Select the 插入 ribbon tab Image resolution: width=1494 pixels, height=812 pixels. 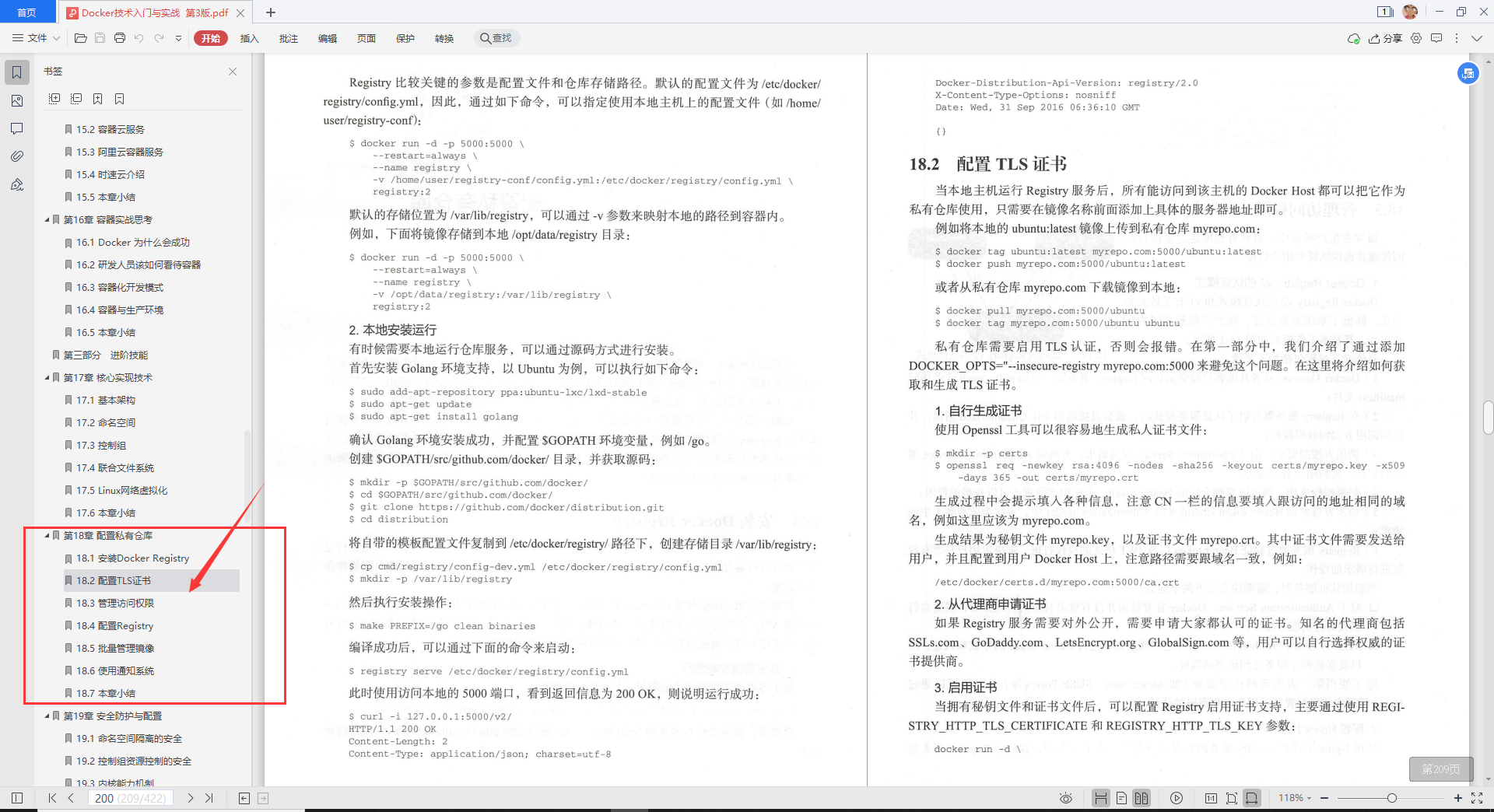[249, 38]
